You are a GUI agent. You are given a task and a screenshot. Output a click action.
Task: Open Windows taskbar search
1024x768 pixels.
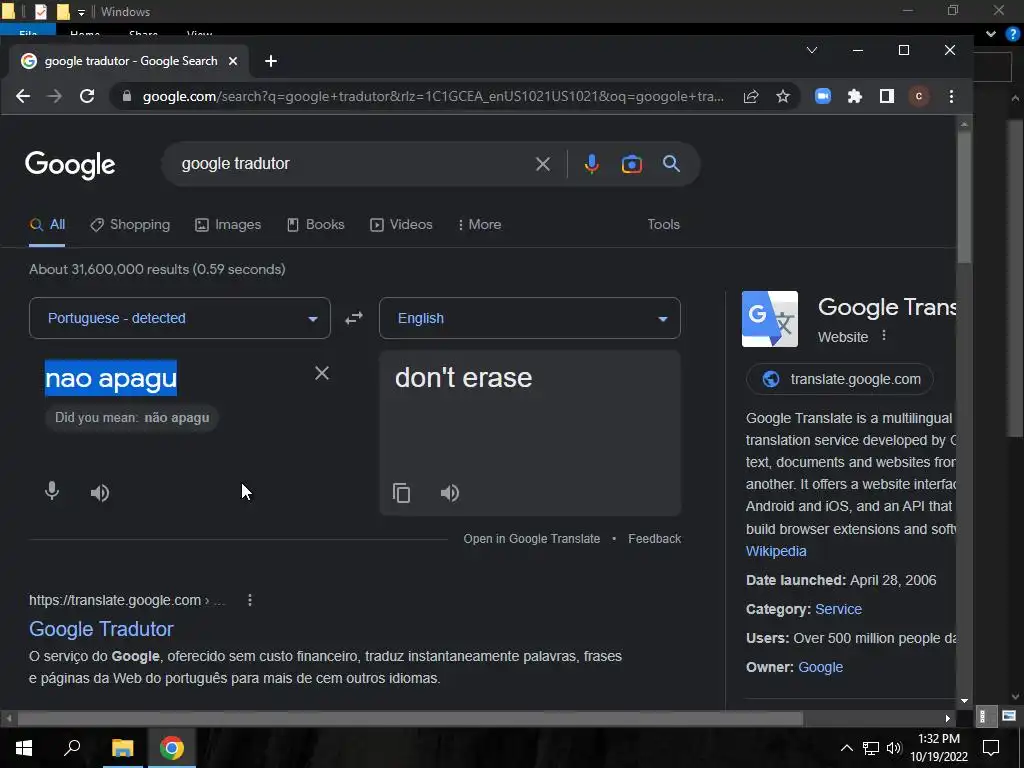[72, 748]
